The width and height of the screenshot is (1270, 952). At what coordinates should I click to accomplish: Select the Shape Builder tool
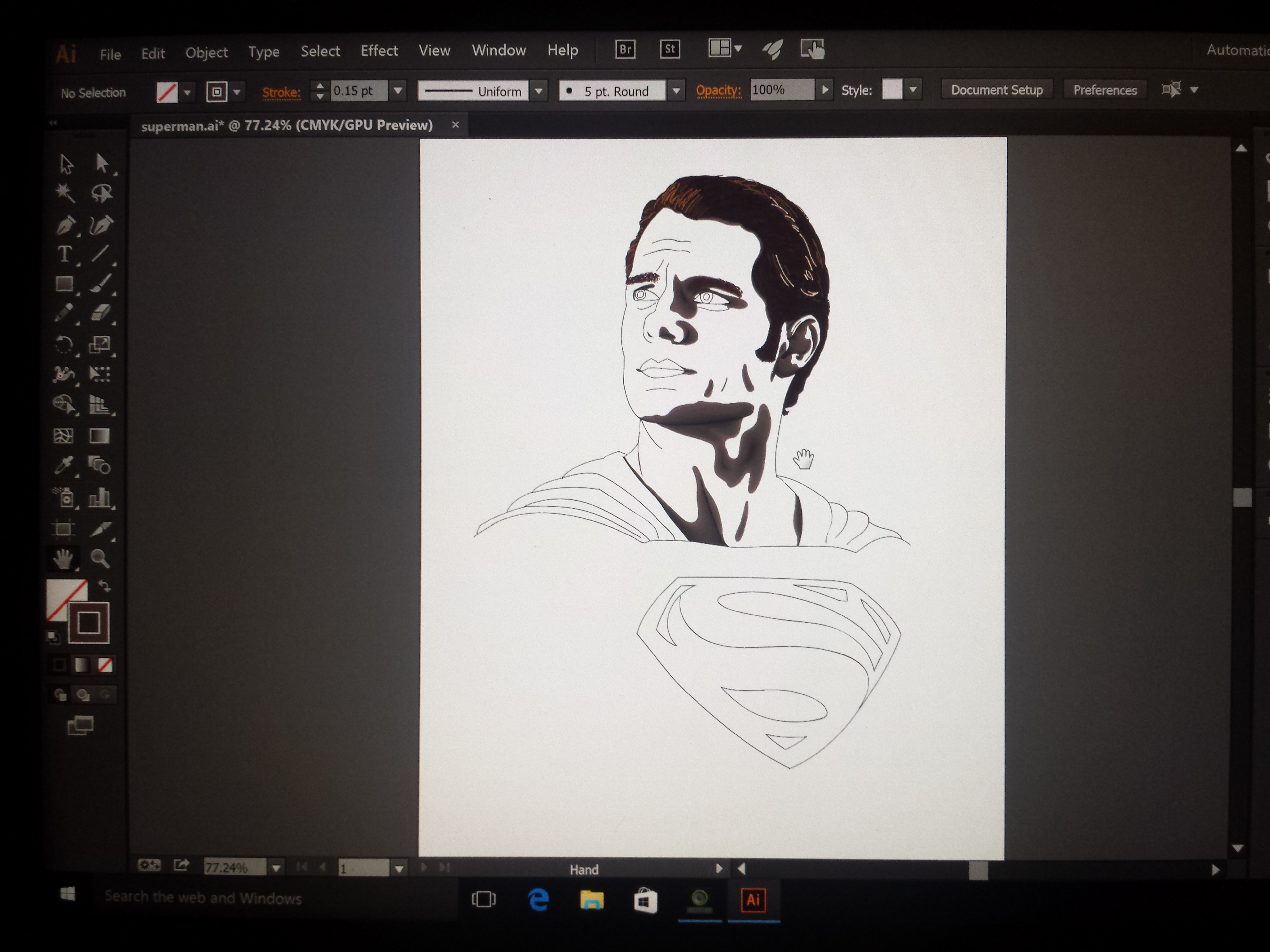[64, 405]
